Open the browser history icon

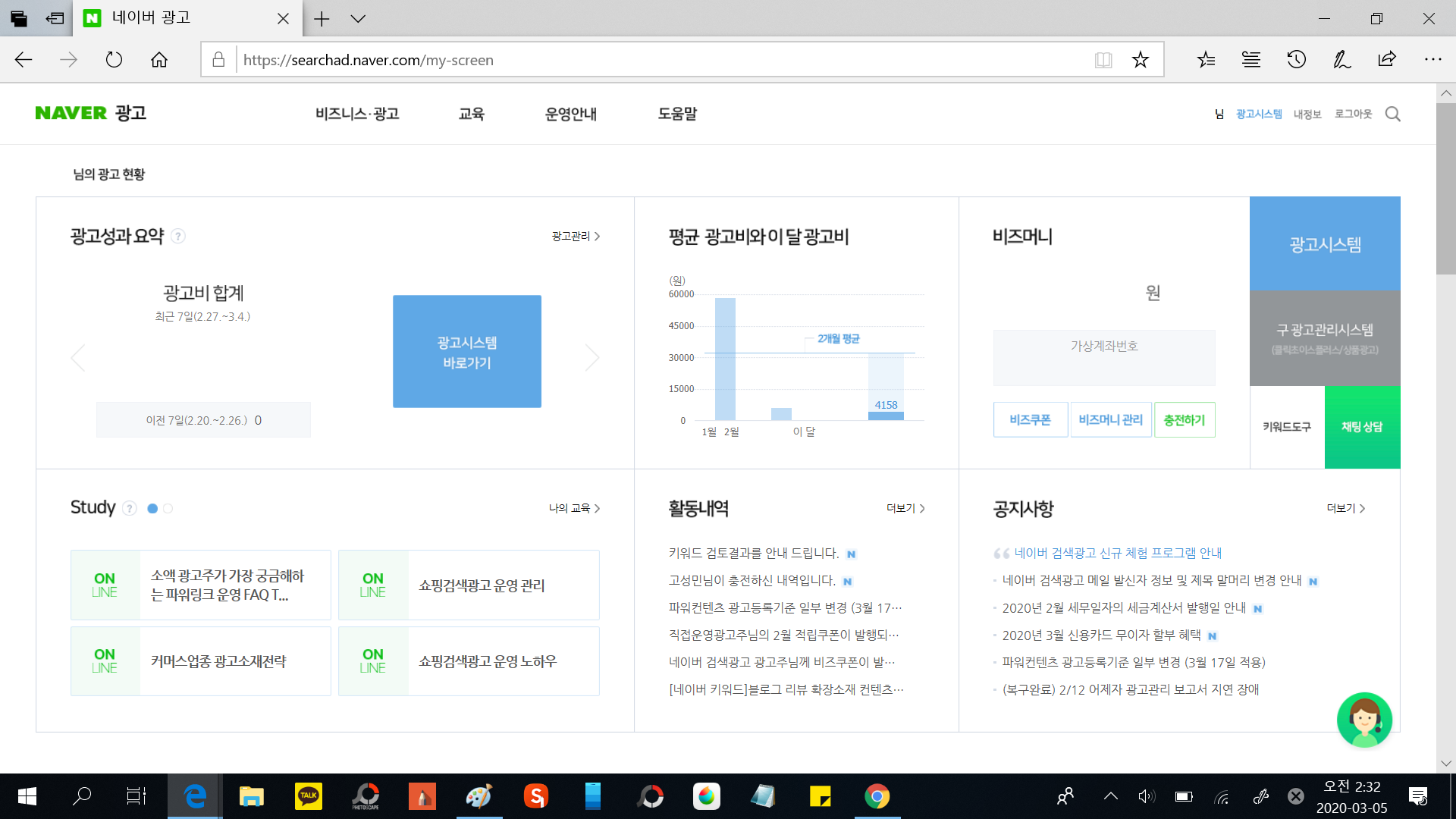(1297, 60)
